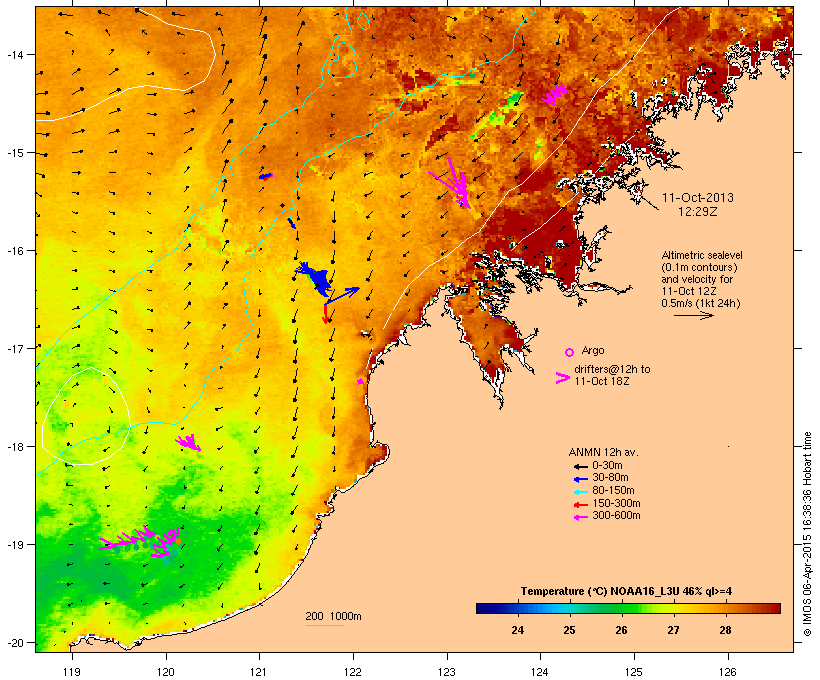Click the '80-150m' depth label
The width and height of the screenshot is (820, 680).
[613, 491]
